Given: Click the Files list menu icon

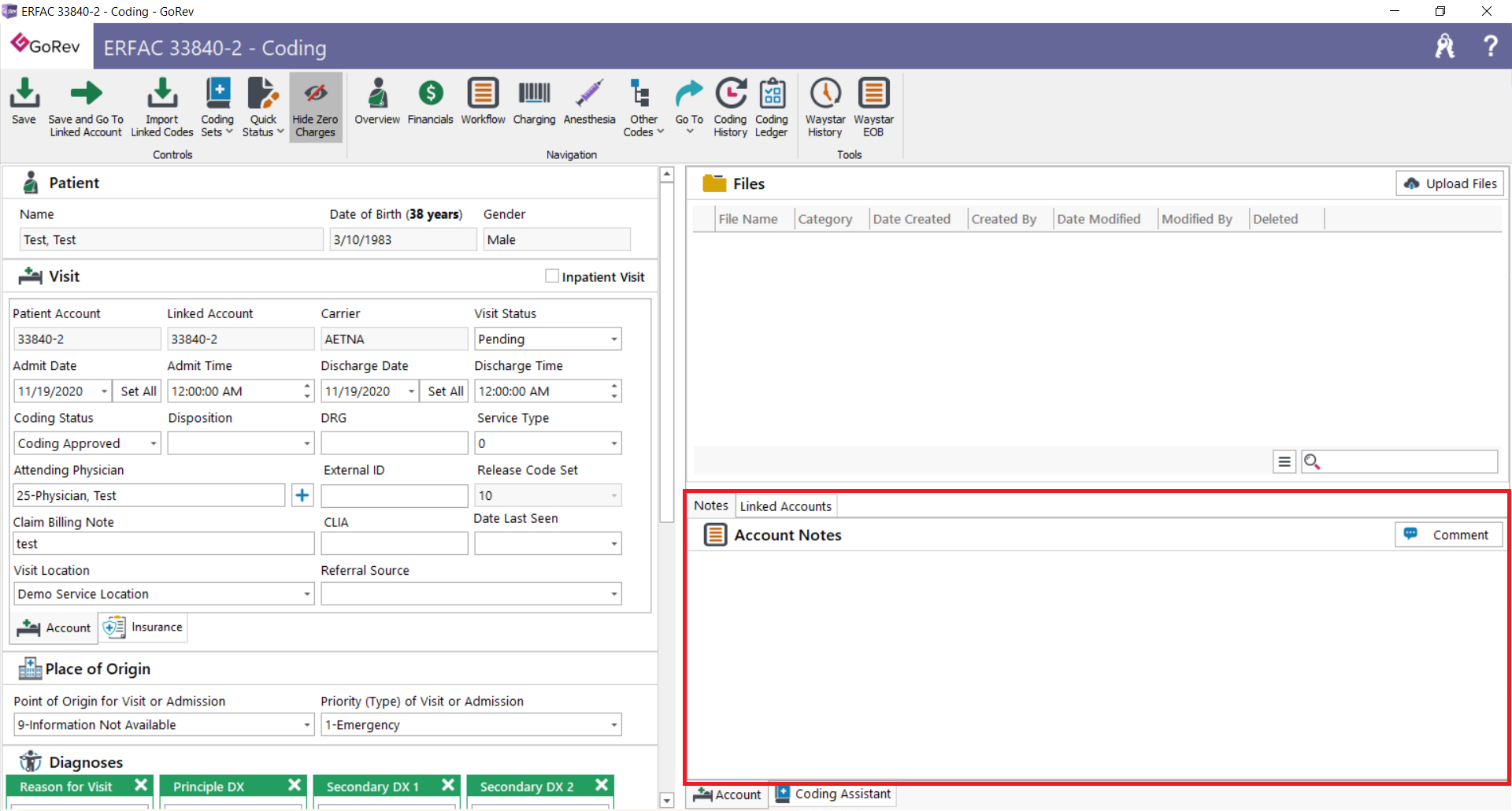Looking at the screenshot, I should pyautogui.click(x=1284, y=462).
